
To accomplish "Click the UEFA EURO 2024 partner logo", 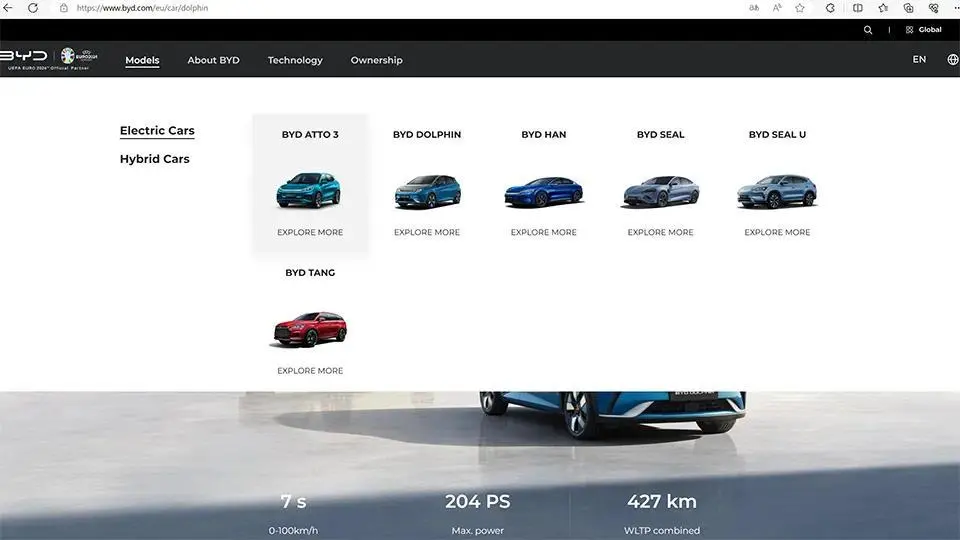I will (x=78, y=56).
